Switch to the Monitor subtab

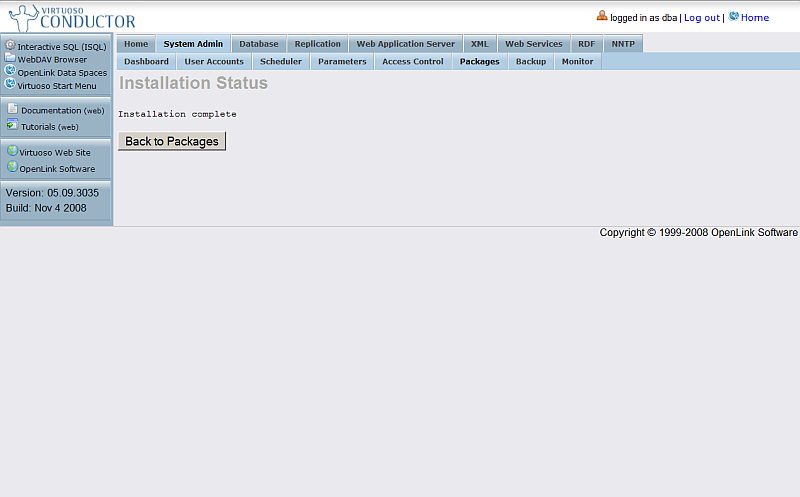pos(577,62)
